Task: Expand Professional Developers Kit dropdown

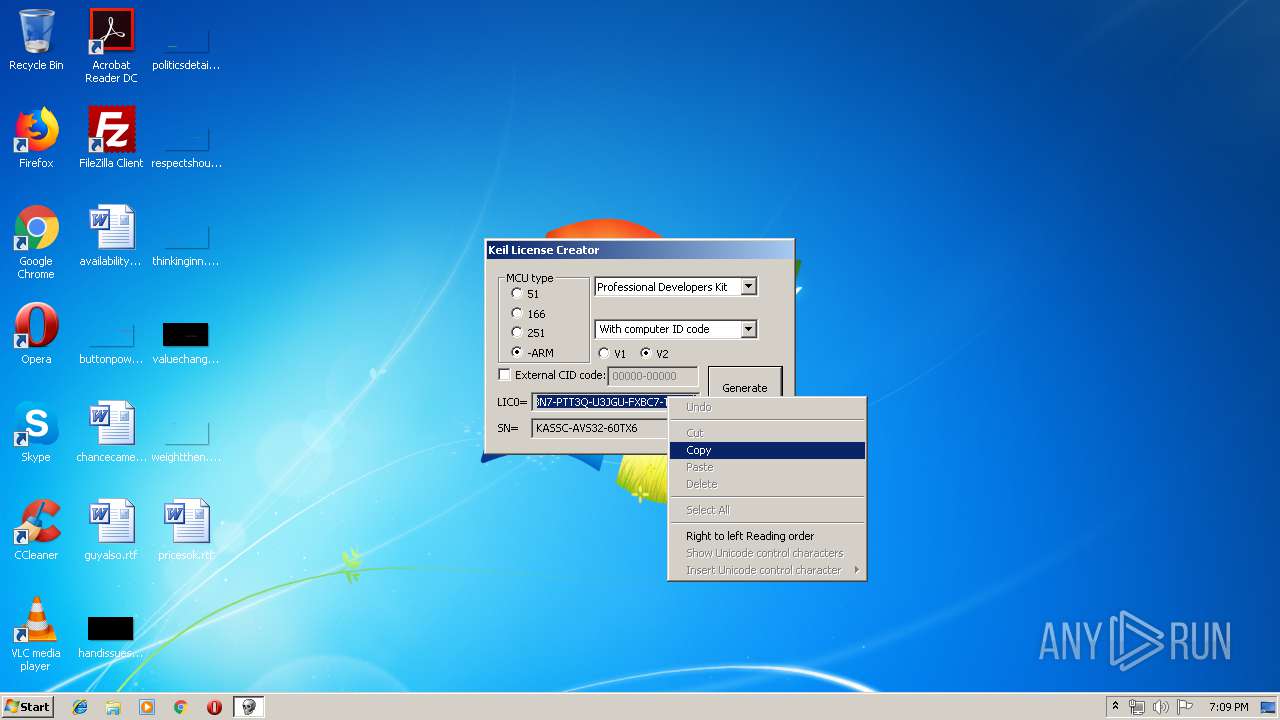Action: click(x=748, y=287)
